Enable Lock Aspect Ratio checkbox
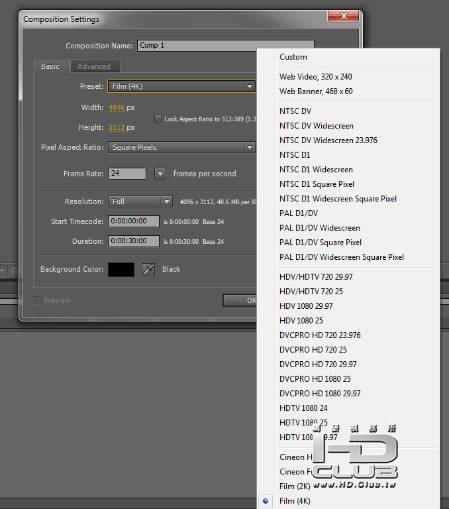449x509 pixels. tap(157, 118)
